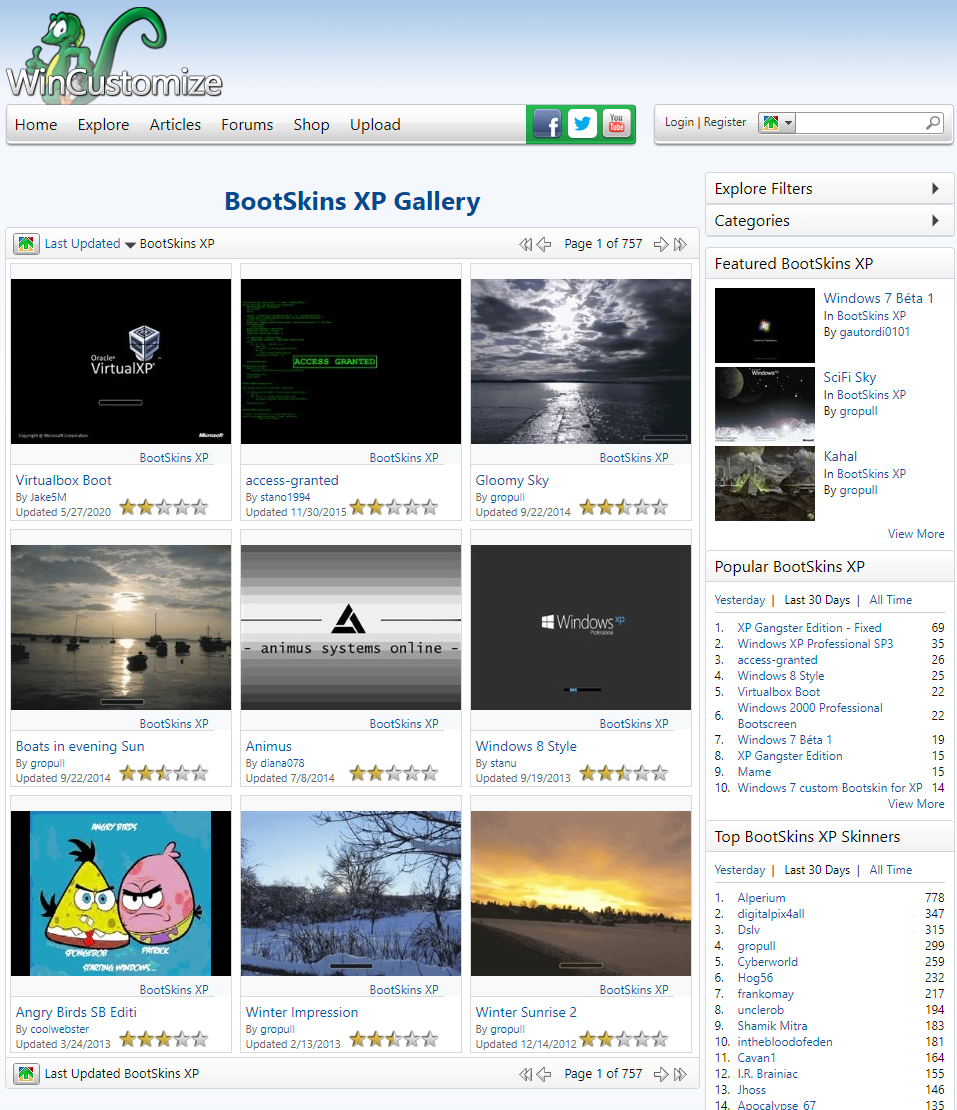The height and width of the screenshot is (1110, 957).
Task: Rate Animus using its star rating
Action: 394,773
